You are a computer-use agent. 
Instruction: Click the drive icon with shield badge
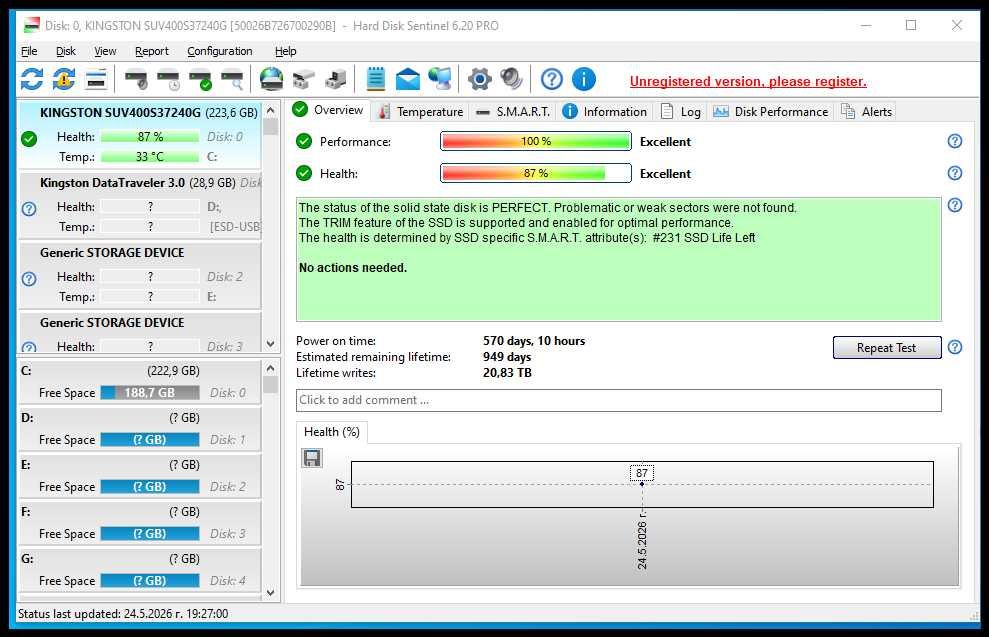click(136, 80)
